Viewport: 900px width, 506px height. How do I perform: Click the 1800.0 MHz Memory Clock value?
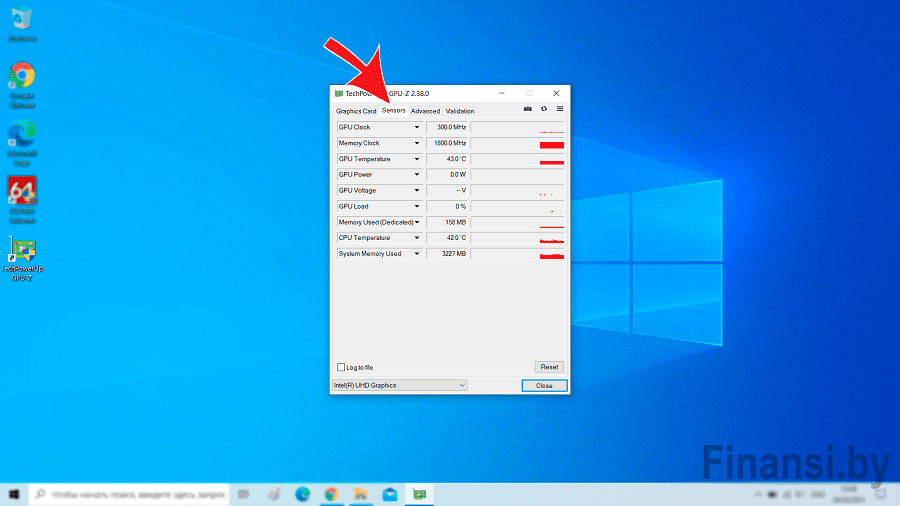(x=447, y=143)
